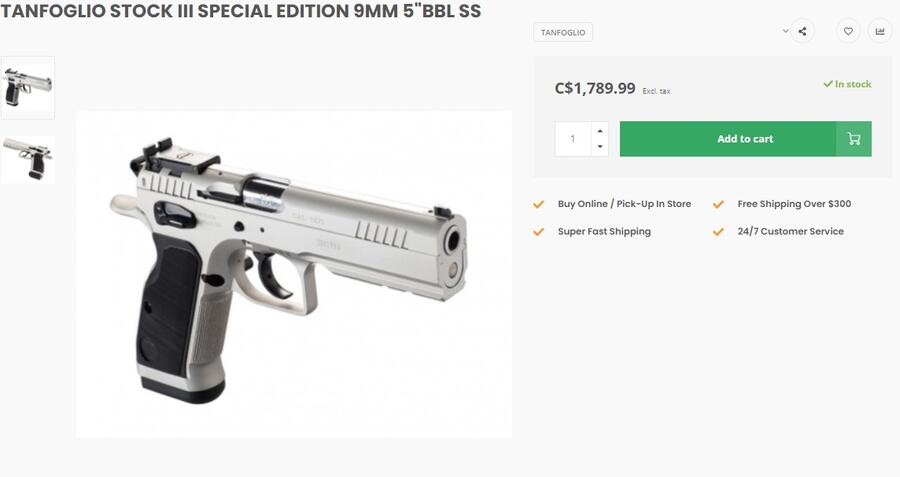Viewport: 900px width, 477px height.
Task: Select the second pistol thumbnail
Action: [27, 159]
